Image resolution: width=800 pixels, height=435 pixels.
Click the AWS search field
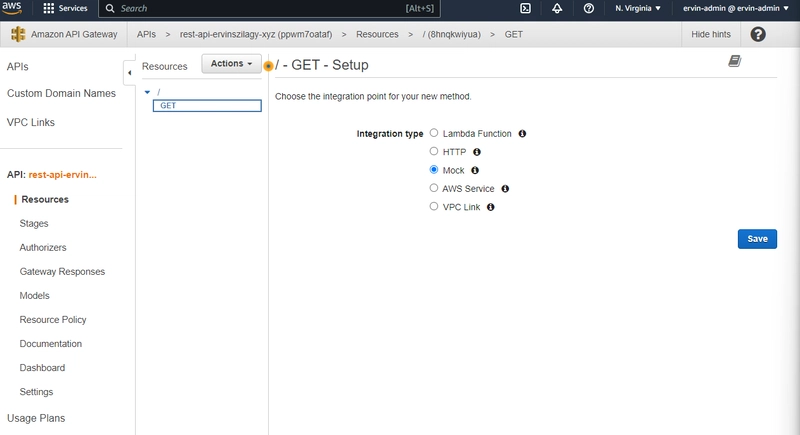coord(269,8)
